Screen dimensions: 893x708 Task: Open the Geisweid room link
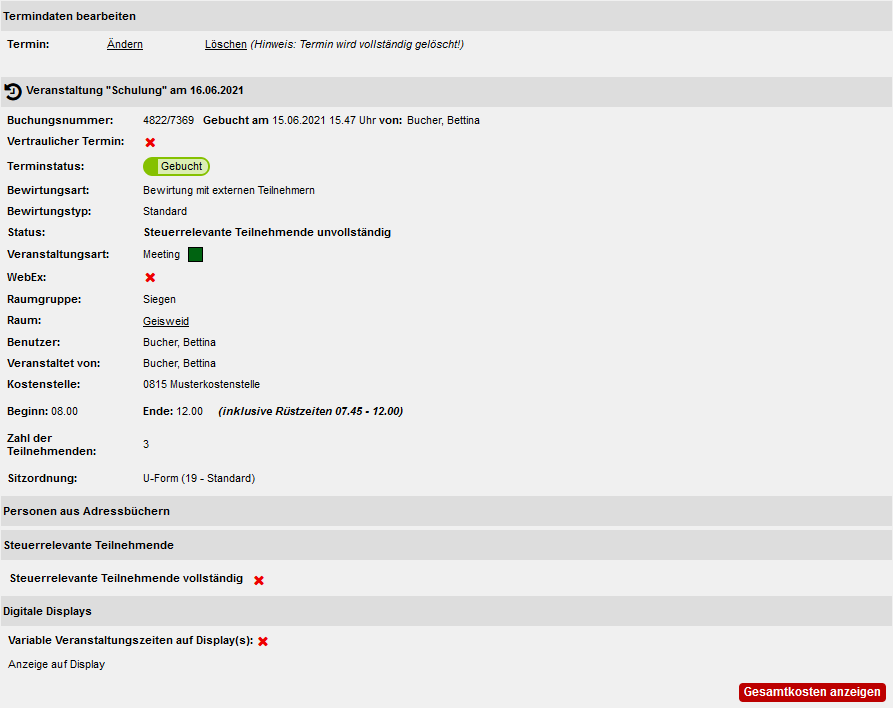coord(166,321)
